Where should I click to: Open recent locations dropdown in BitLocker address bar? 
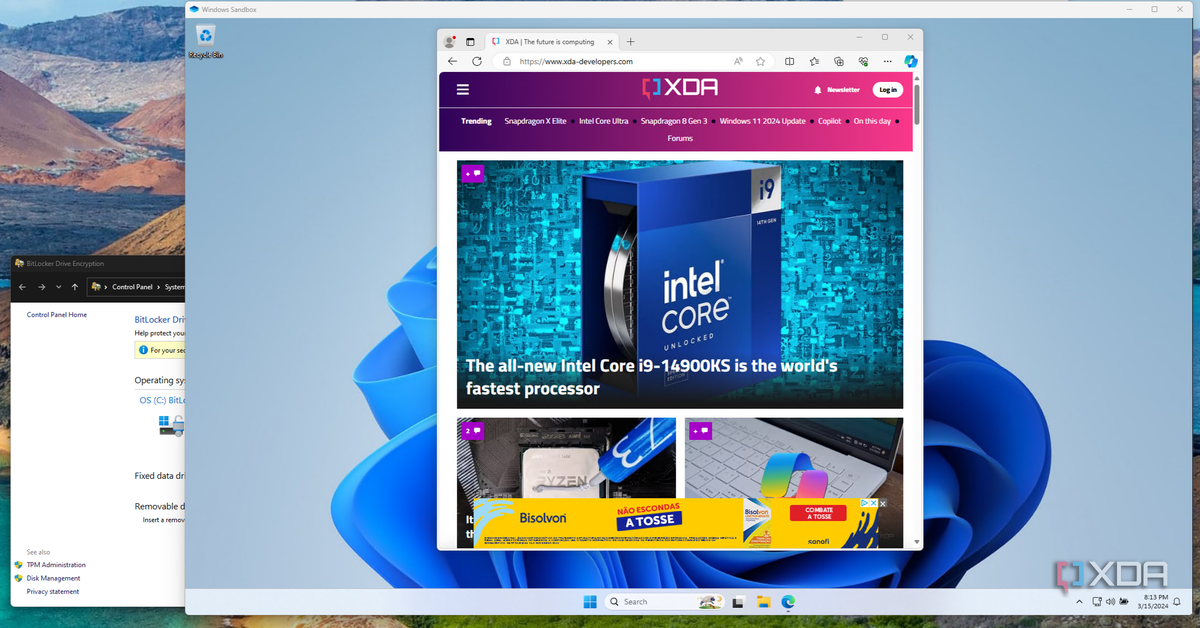[61, 287]
